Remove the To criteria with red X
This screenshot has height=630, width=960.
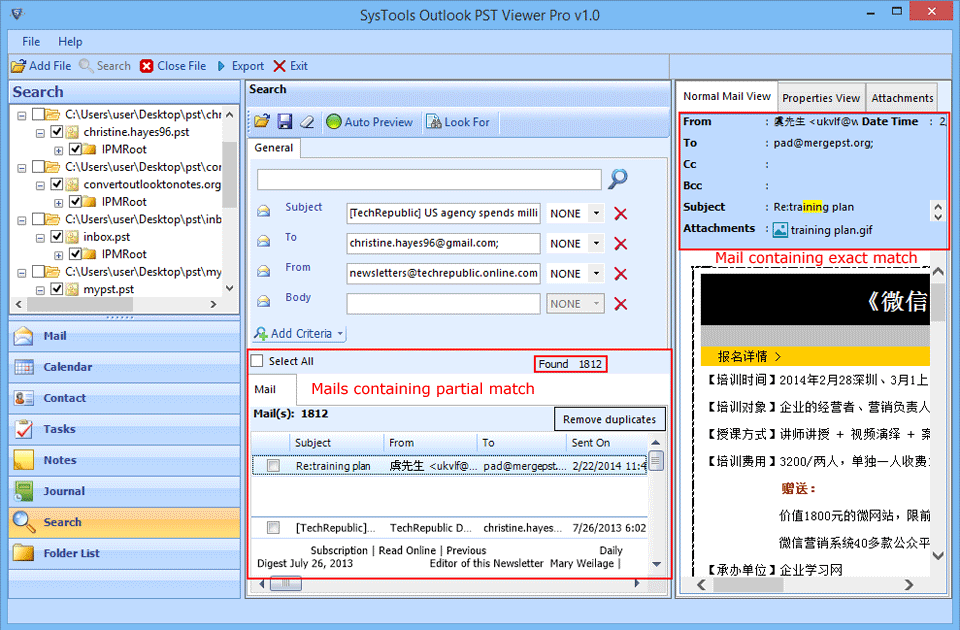pyautogui.click(x=620, y=244)
